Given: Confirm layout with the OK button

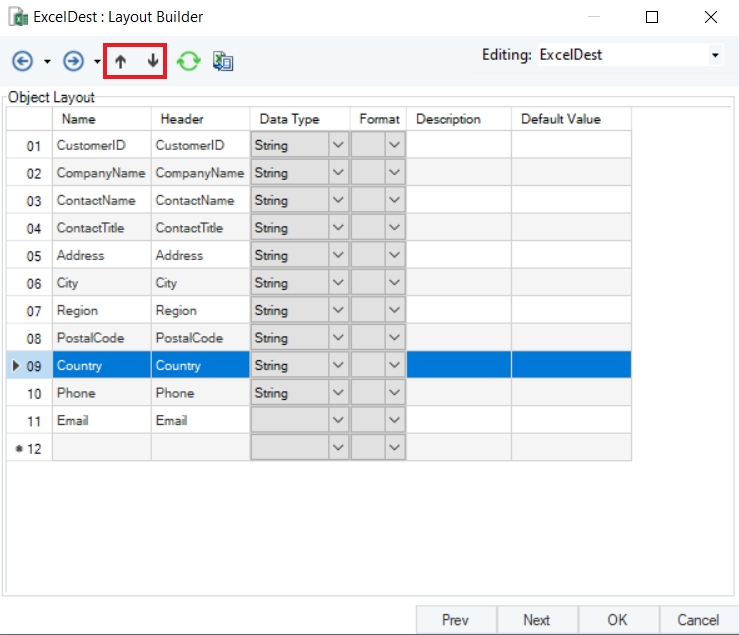Looking at the screenshot, I should click(617, 620).
